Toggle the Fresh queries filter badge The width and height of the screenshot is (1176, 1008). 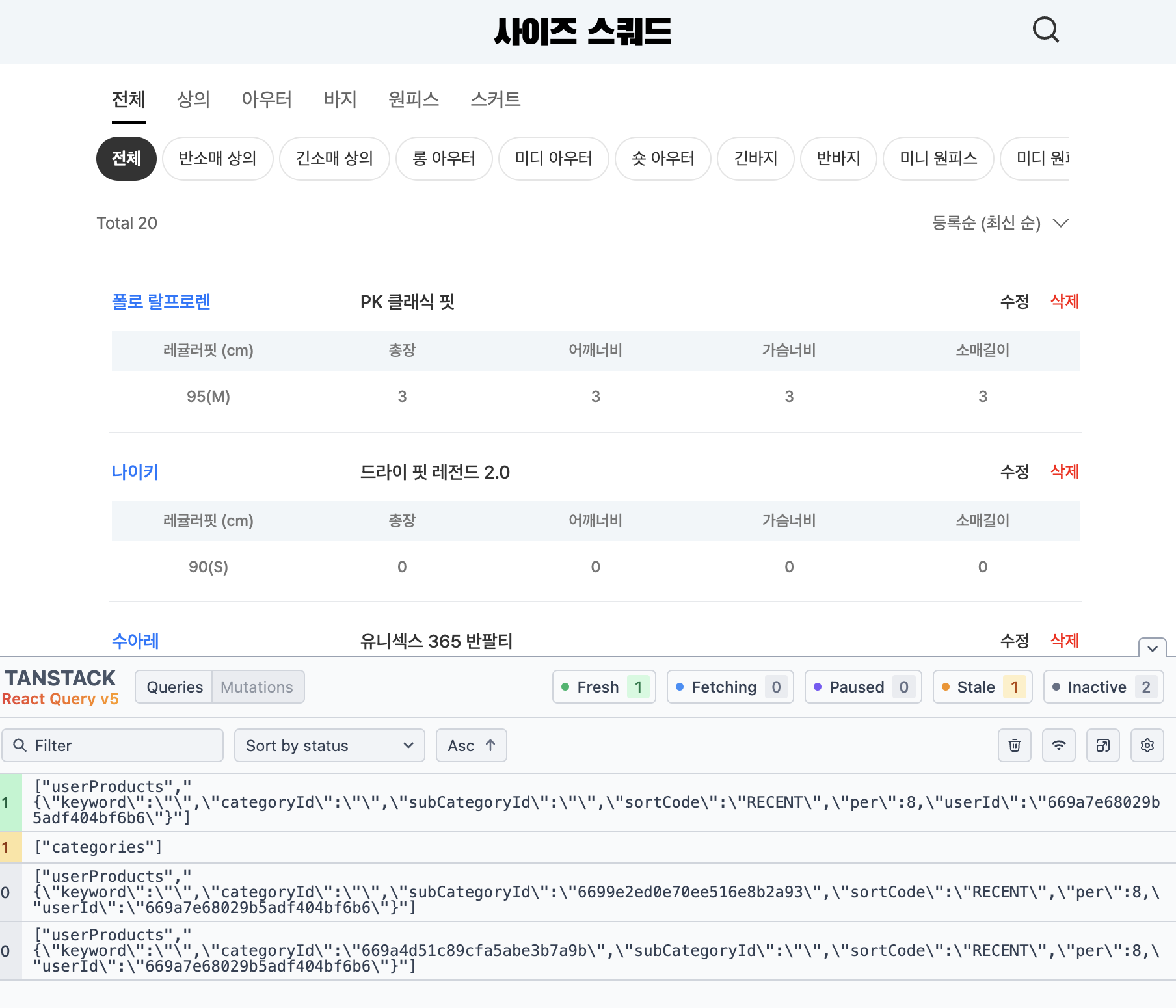603,687
